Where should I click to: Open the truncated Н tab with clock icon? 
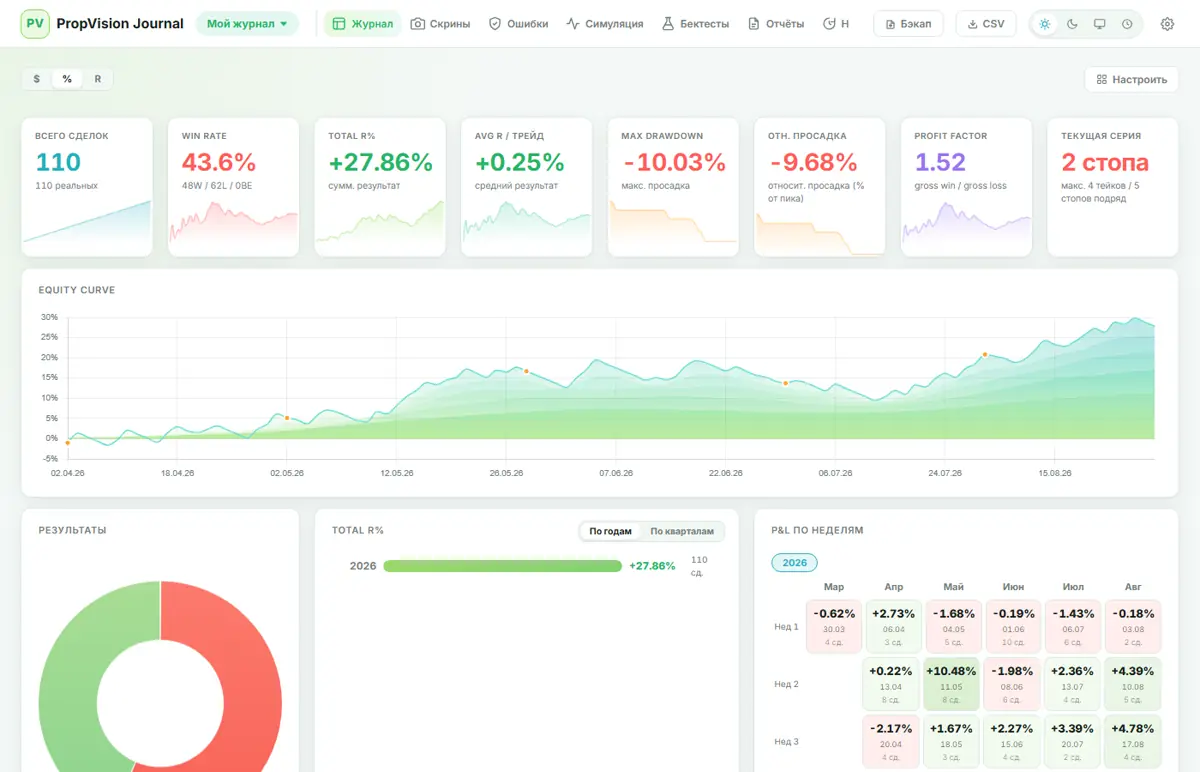click(x=836, y=24)
